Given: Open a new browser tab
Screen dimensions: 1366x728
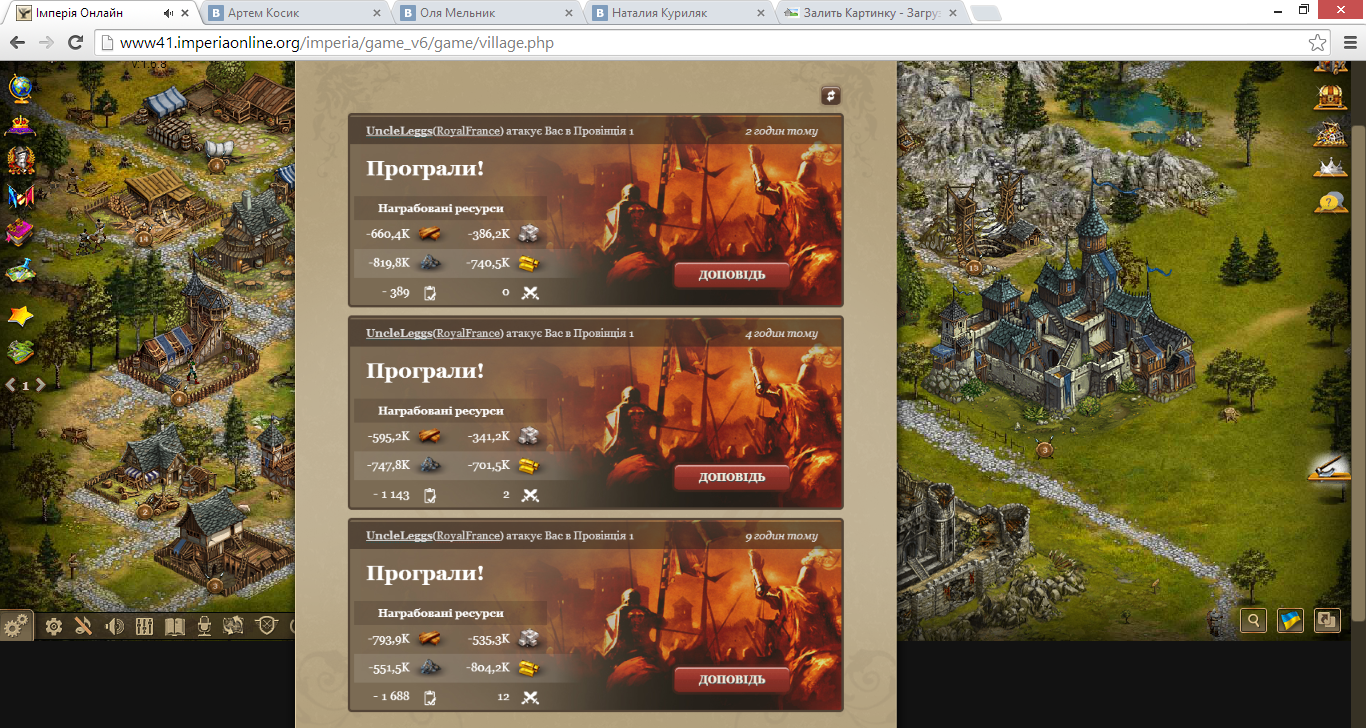Looking at the screenshot, I should pyautogui.click(x=986, y=14).
